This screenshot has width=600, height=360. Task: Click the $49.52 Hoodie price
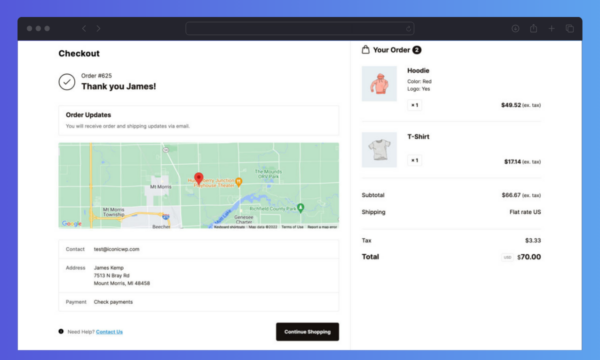[511, 105]
